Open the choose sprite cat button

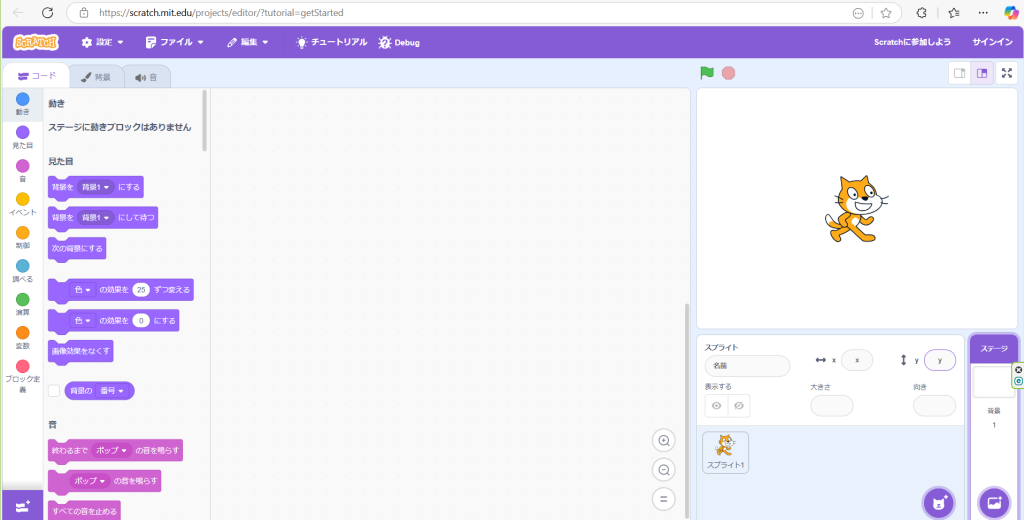(938, 502)
